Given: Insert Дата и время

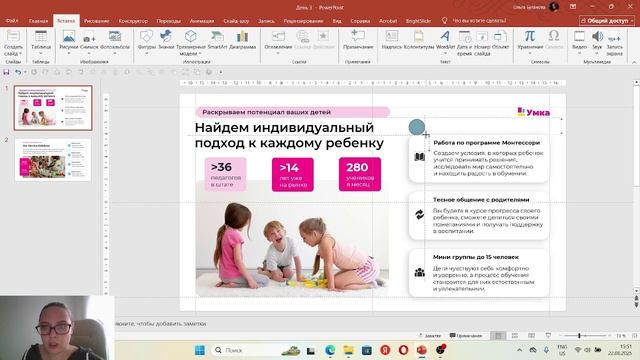Looking at the screenshot, I should pyautogui.click(x=464, y=42).
